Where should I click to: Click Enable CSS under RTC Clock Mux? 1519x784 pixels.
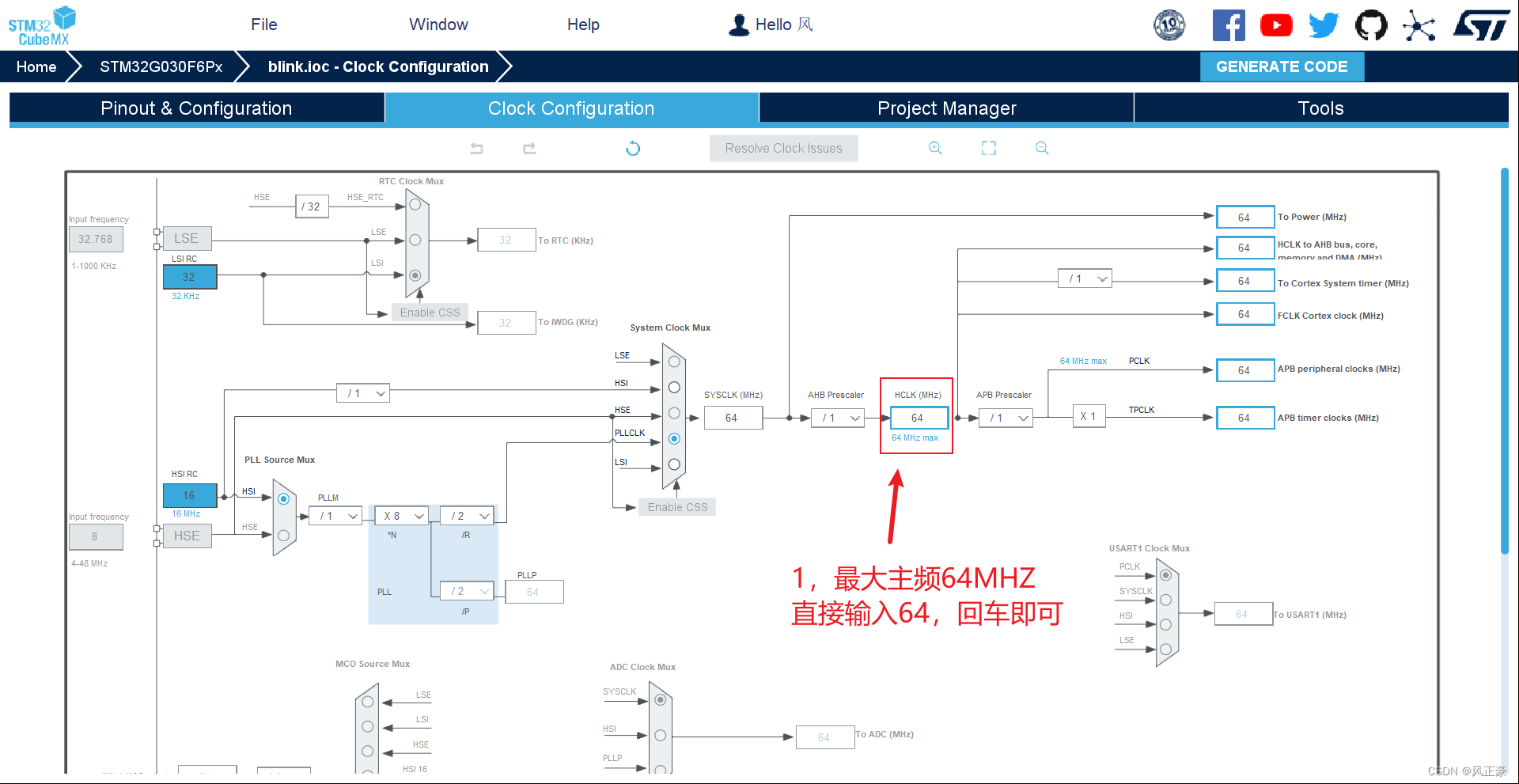click(430, 312)
